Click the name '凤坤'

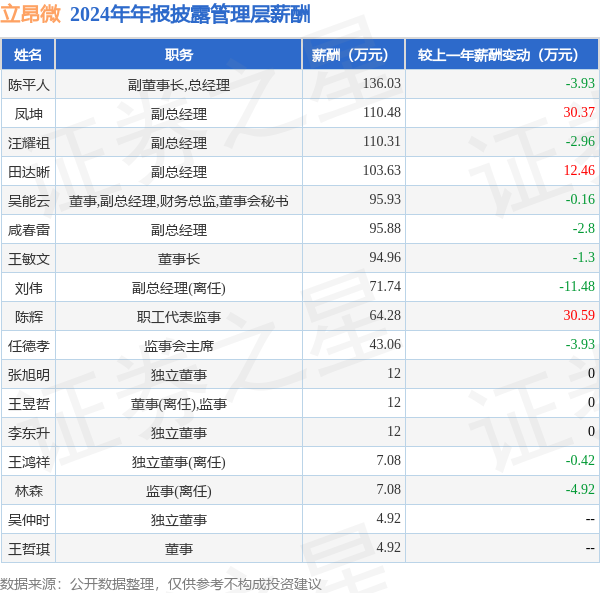(29, 114)
